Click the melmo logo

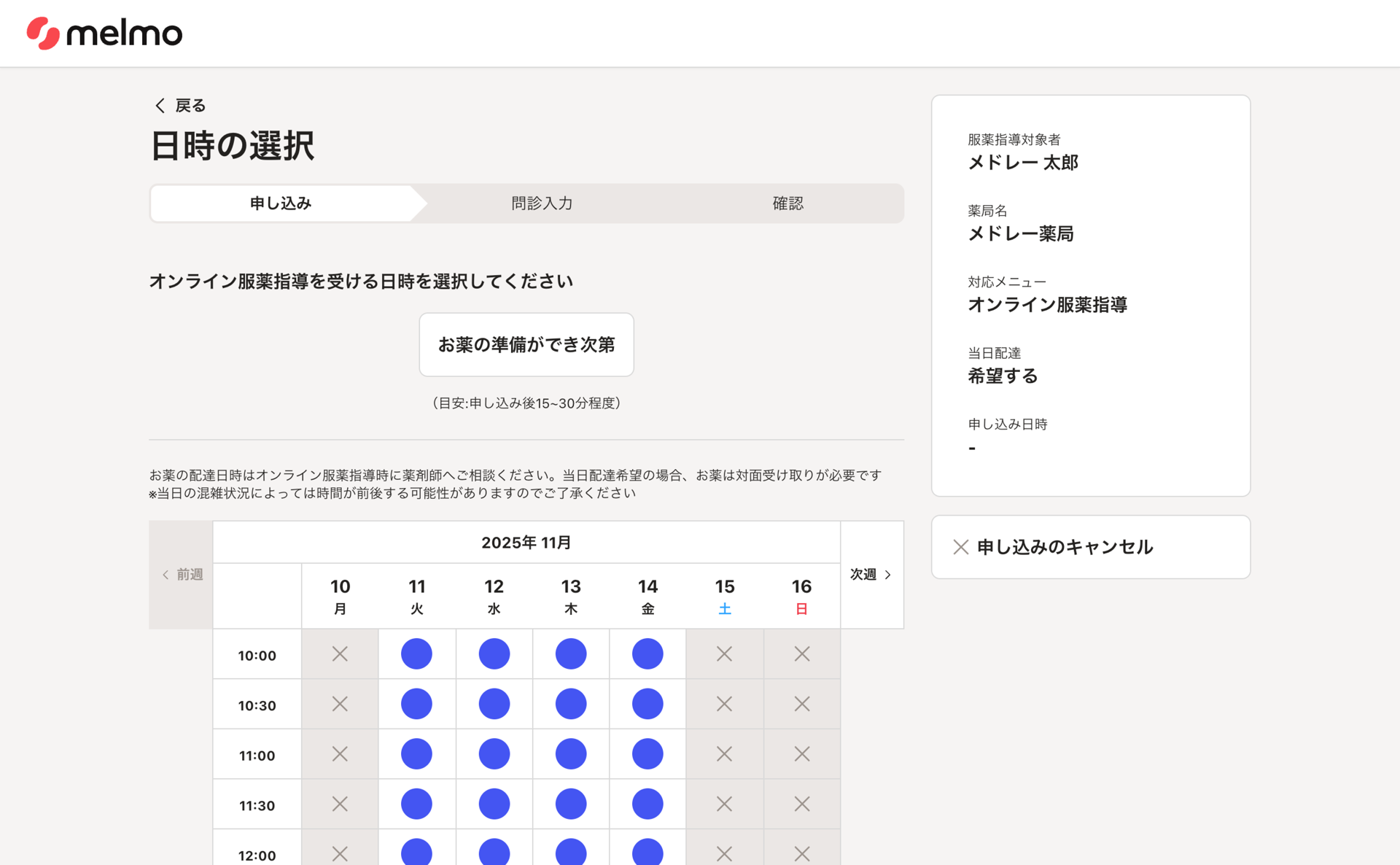[x=104, y=33]
